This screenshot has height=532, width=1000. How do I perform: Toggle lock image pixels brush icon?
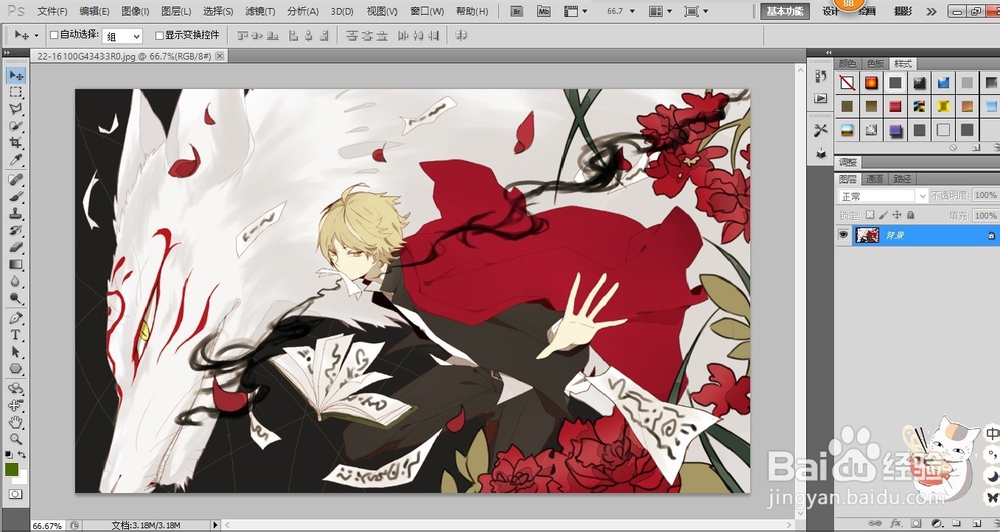pyautogui.click(x=883, y=216)
